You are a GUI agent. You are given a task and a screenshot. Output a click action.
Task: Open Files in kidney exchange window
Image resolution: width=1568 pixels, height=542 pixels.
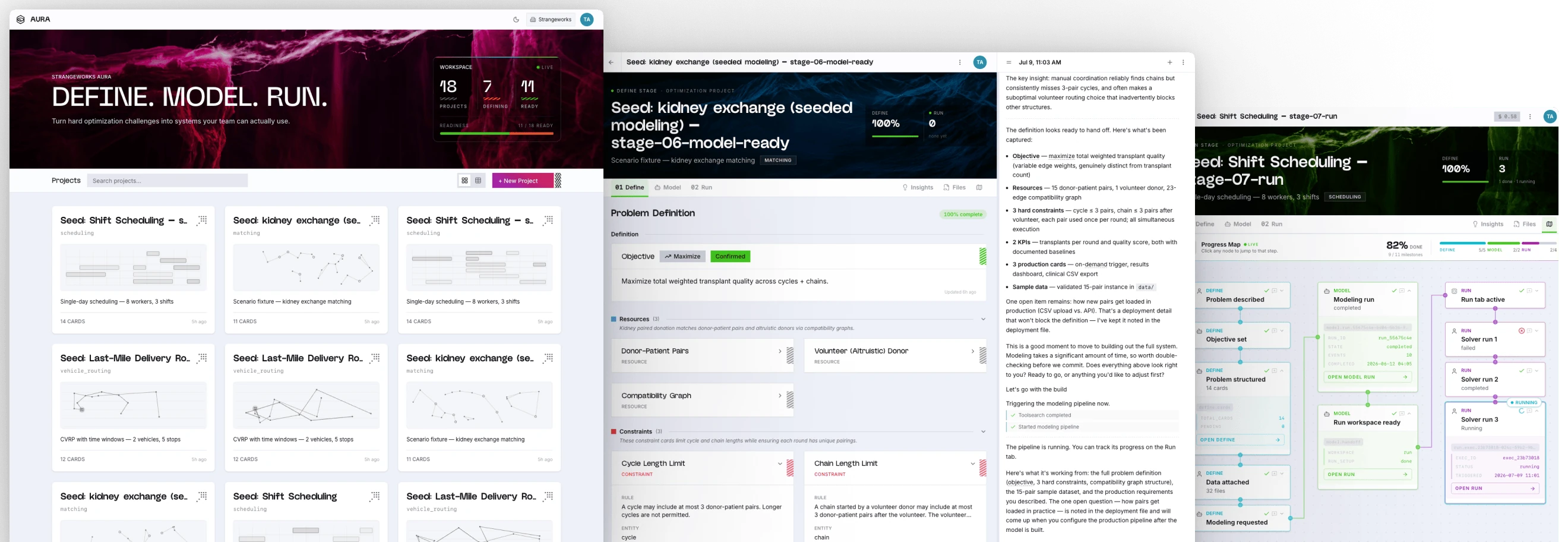[x=954, y=188]
